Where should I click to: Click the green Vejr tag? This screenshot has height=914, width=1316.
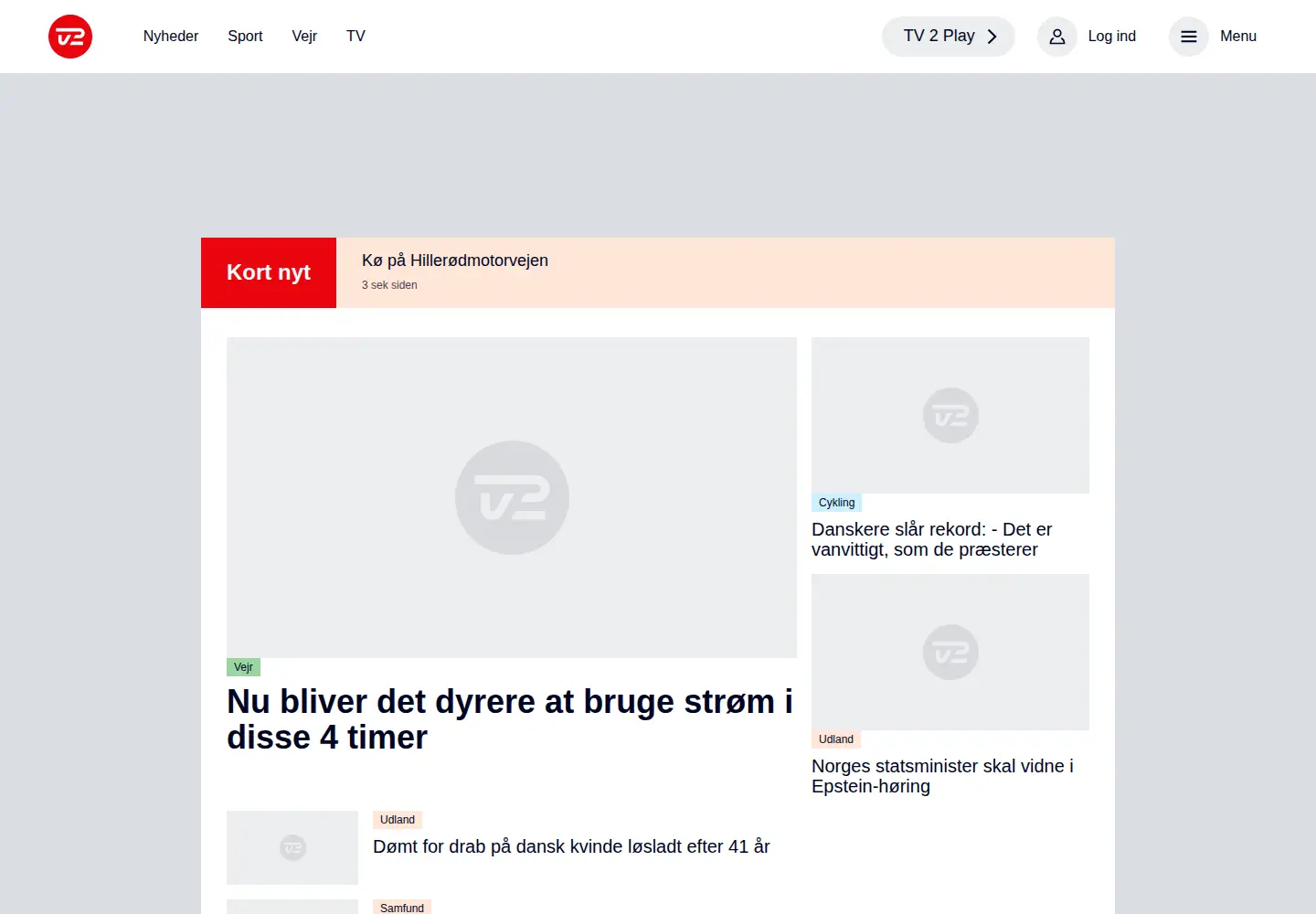click(x=243, y=667)
